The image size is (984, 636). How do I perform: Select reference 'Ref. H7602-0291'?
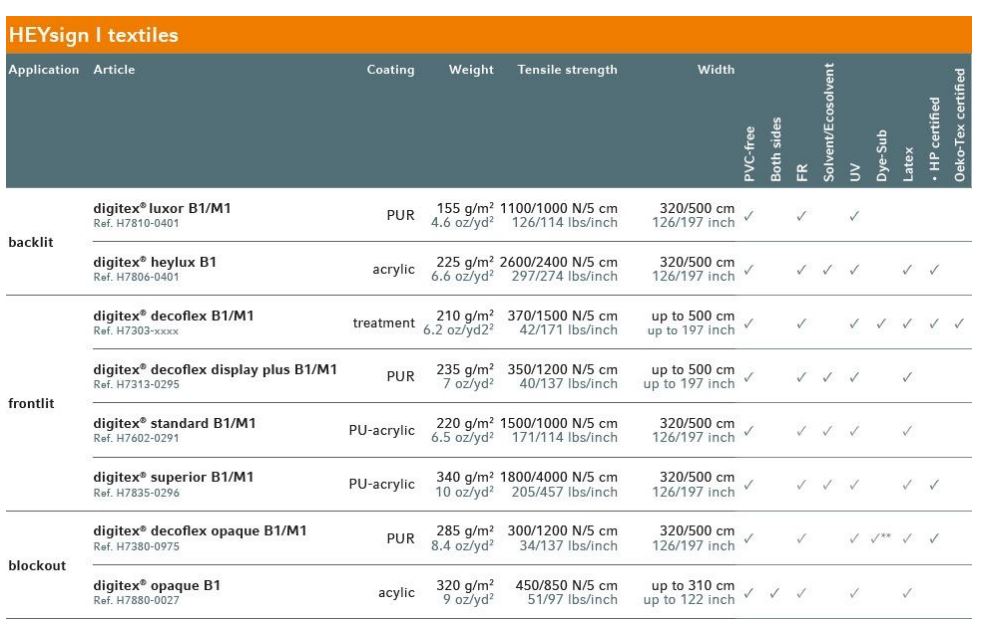pyautogui.click(x=136, y=438)
